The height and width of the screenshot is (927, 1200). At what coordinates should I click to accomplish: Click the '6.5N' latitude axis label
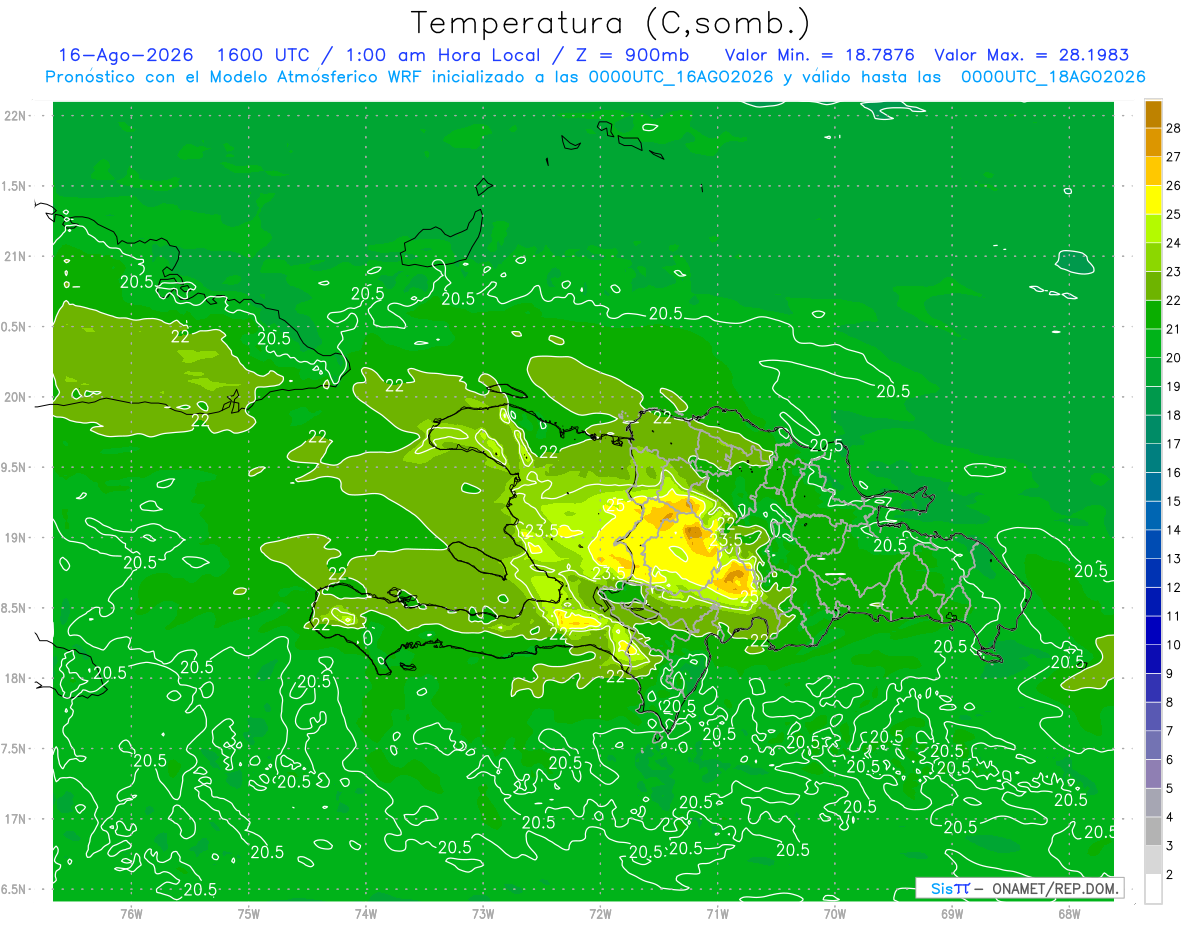[x=14, y=889]
